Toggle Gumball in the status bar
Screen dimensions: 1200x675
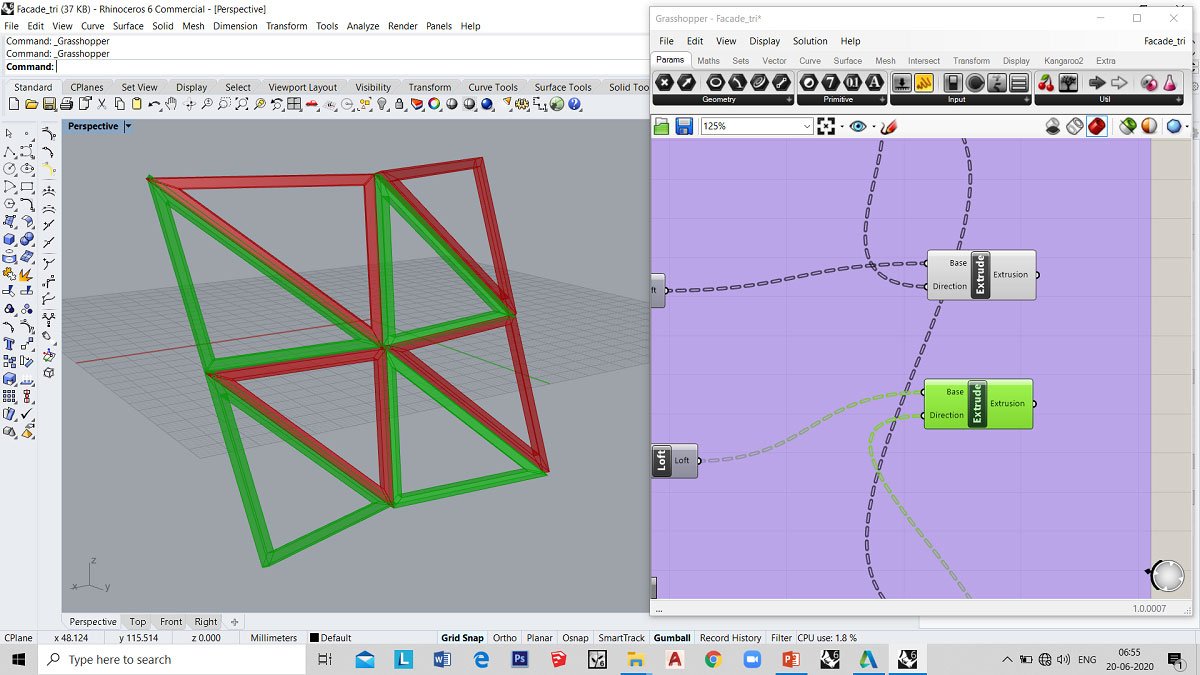[x=672, y=638]
